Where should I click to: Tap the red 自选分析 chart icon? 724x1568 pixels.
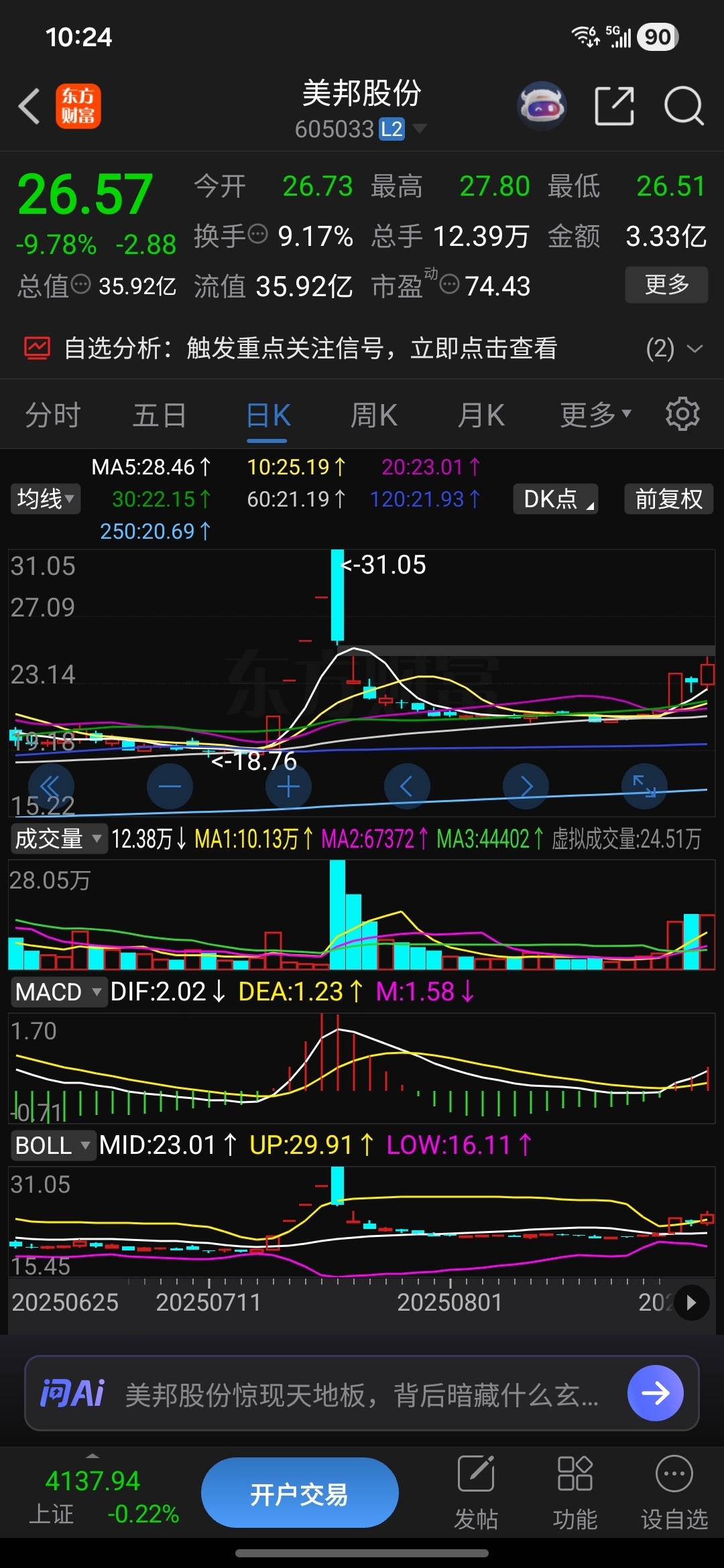click(37, 348)
